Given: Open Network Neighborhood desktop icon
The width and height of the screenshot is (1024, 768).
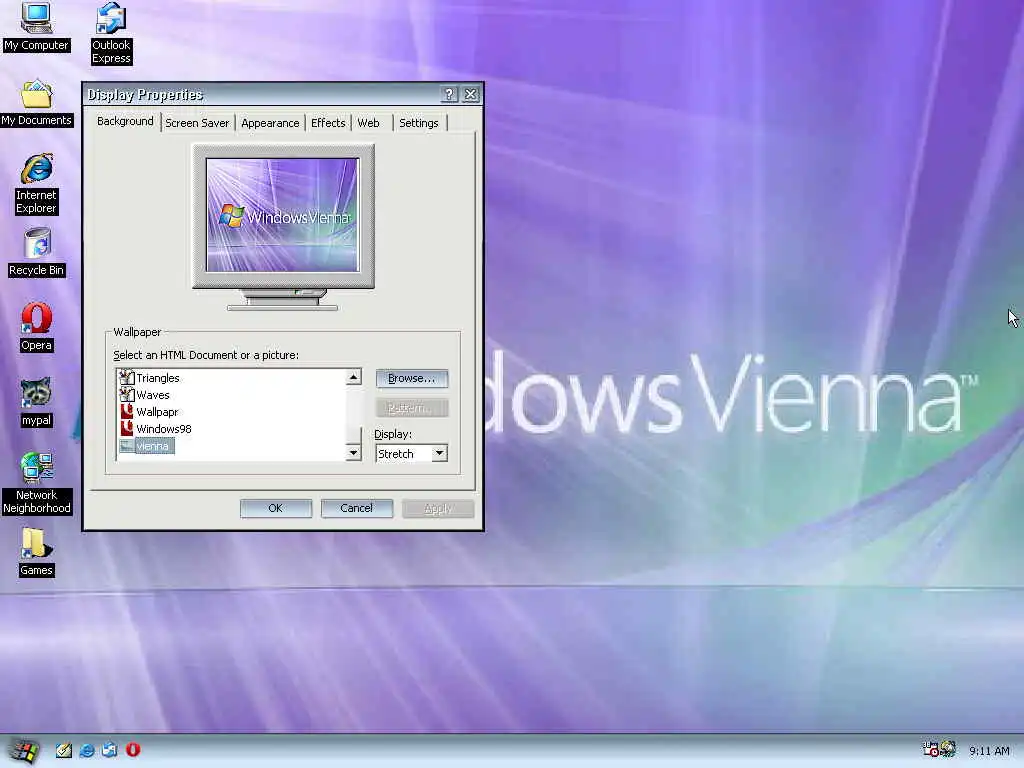Looking at the screenshot, I should pyautogui.click(x=36, y=483).
